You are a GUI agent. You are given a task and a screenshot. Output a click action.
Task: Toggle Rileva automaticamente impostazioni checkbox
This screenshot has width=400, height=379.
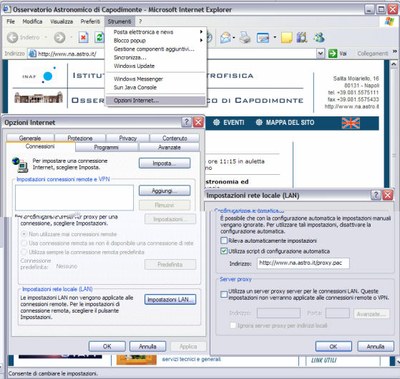click(224, 240)
